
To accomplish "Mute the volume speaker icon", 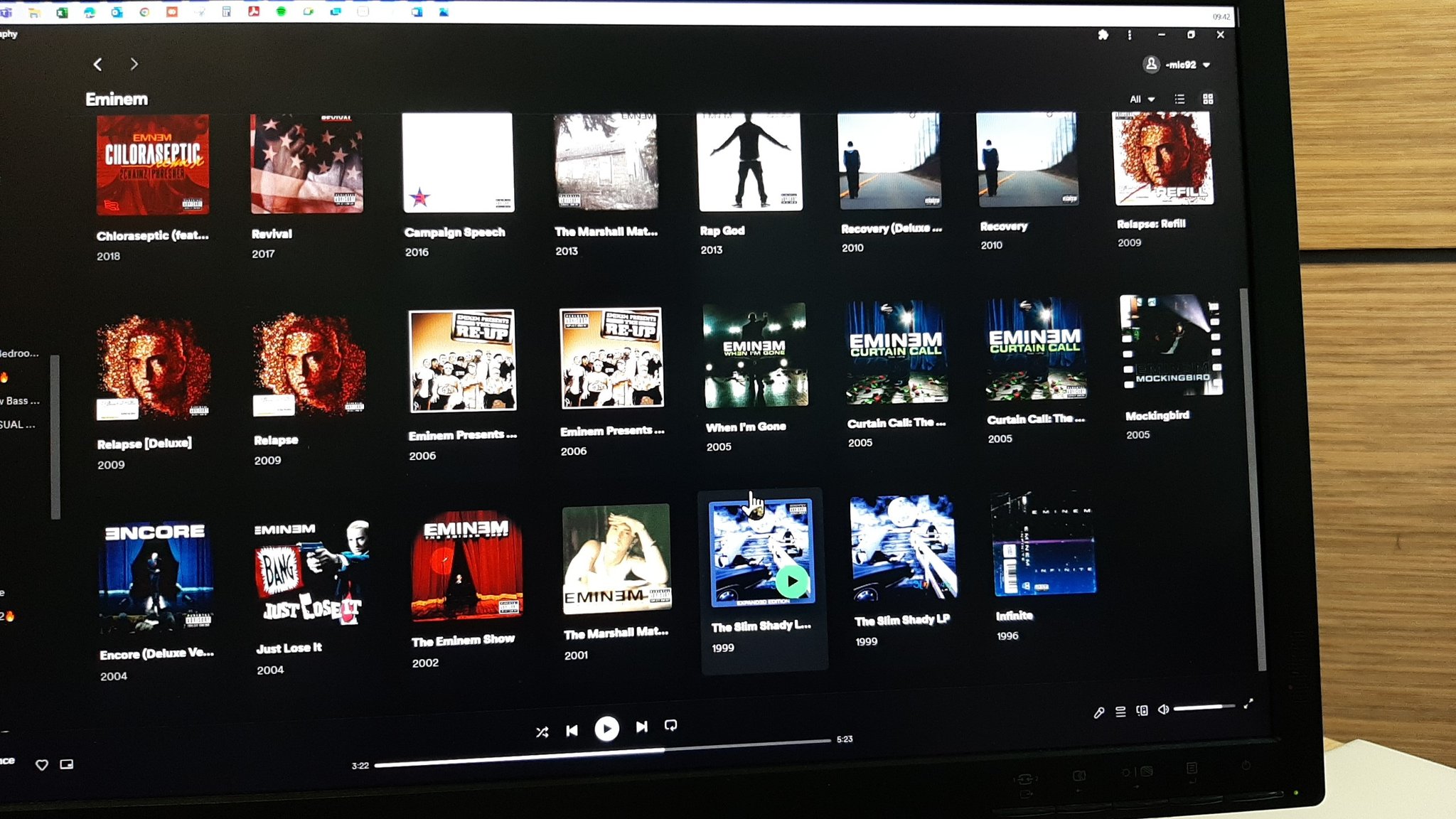I will tap(1163, 709).
